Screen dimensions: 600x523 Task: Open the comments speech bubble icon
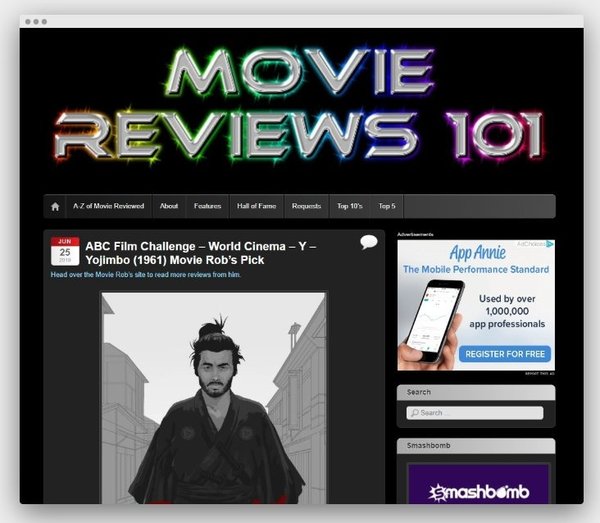pos(368,243)
